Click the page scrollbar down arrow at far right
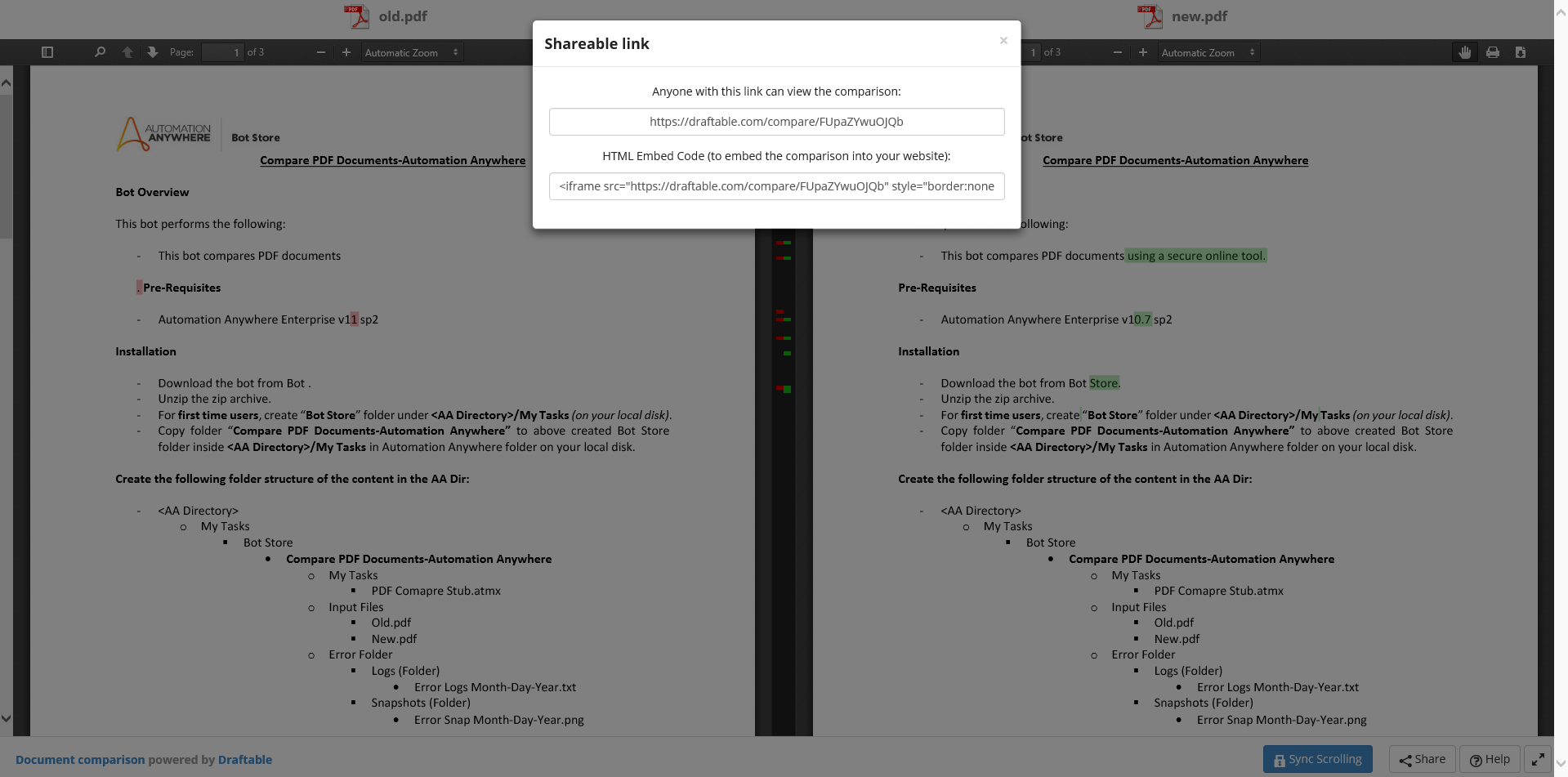The image size is (1568, 777). coord(1561,764)
